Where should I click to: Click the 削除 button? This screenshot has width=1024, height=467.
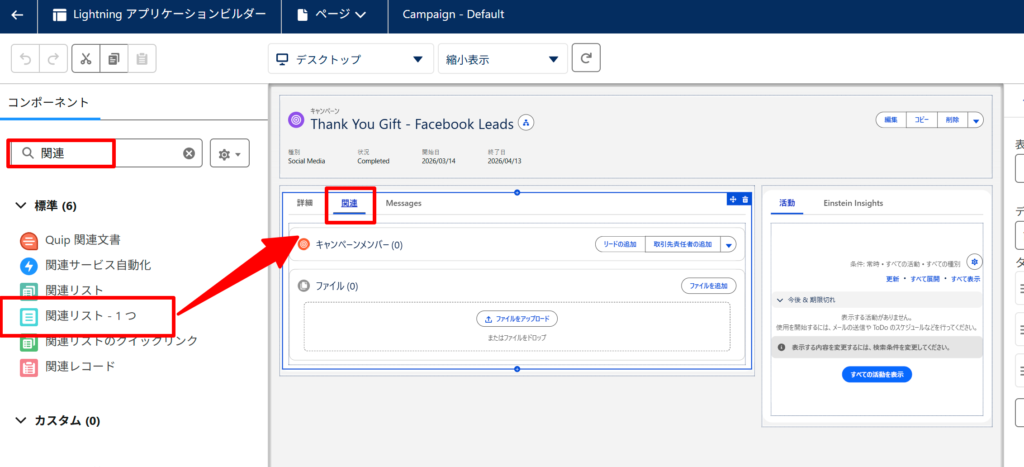coord(952,120)
